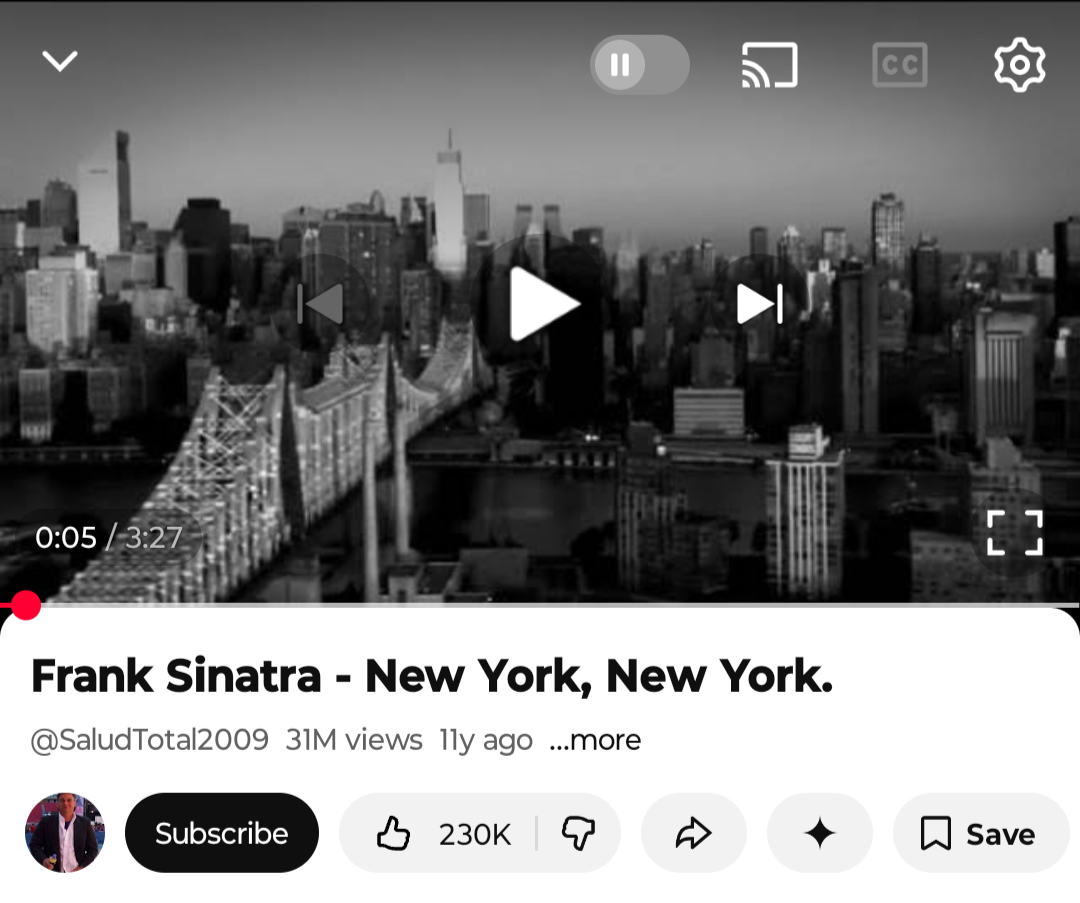The height and width of the screenshot is (903, 1080).
Task: Open the Cast to device icon
Action: pyautogui.click(x=769, y=65)
